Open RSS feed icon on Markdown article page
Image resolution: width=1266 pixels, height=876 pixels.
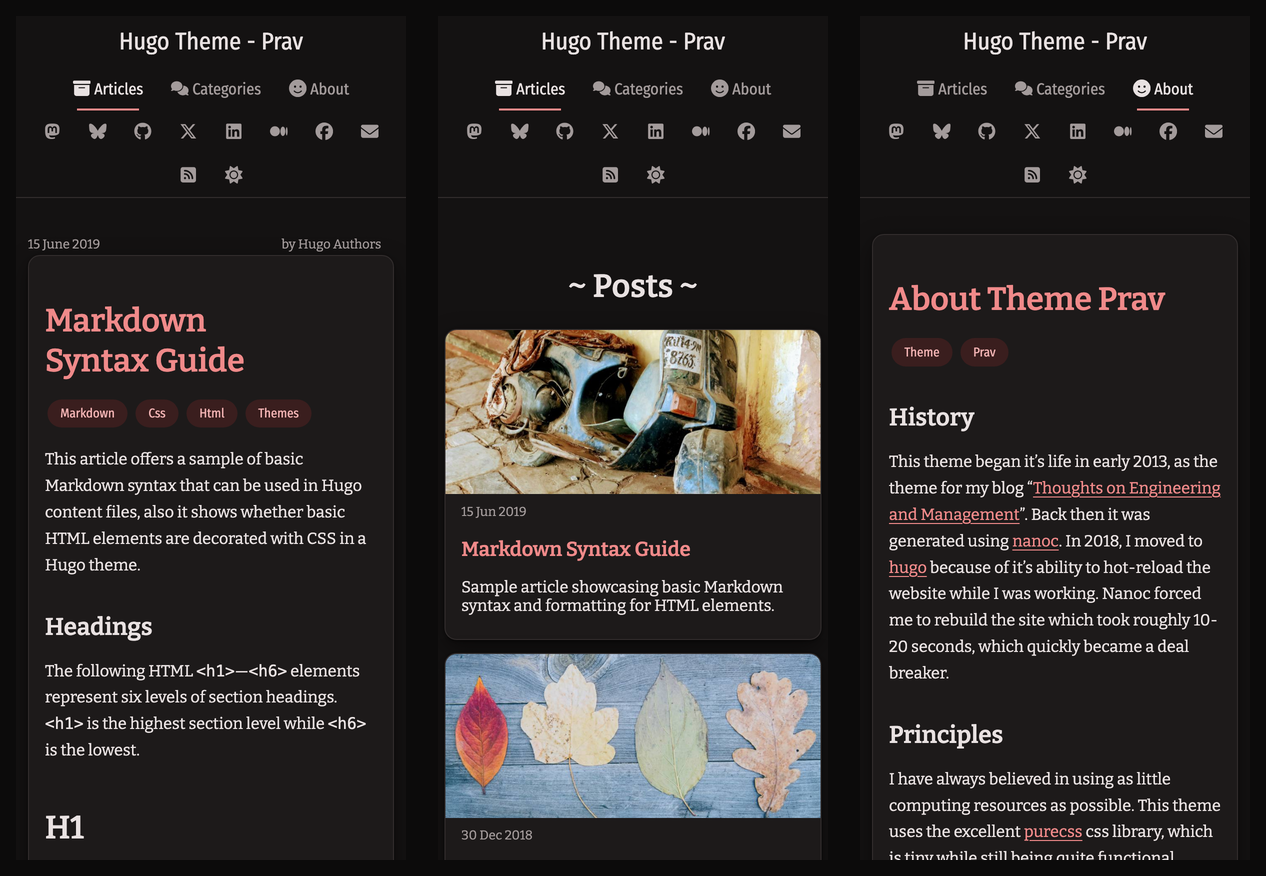pos(188,175)
